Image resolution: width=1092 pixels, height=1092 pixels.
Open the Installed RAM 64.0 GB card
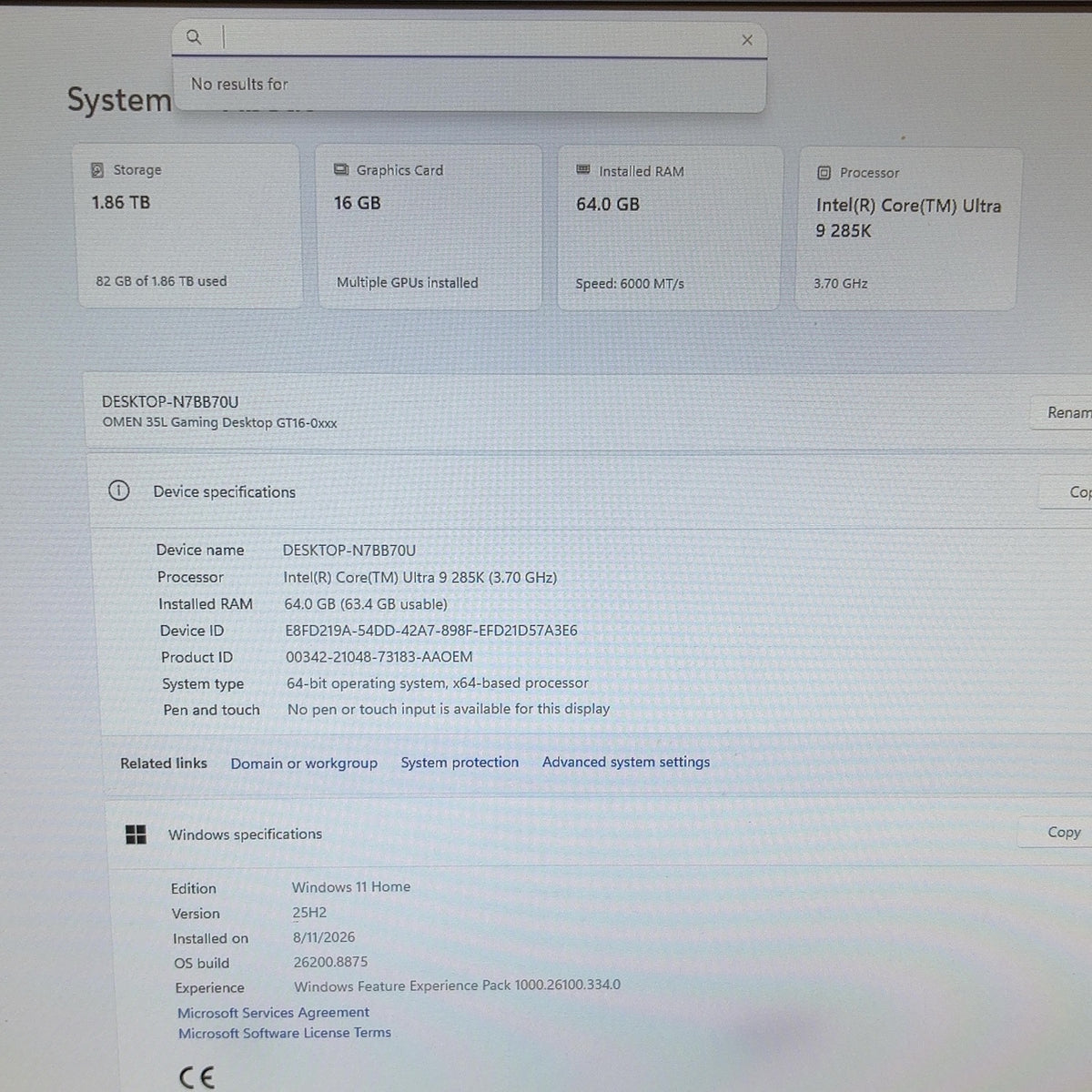click(x=670, y=228)
